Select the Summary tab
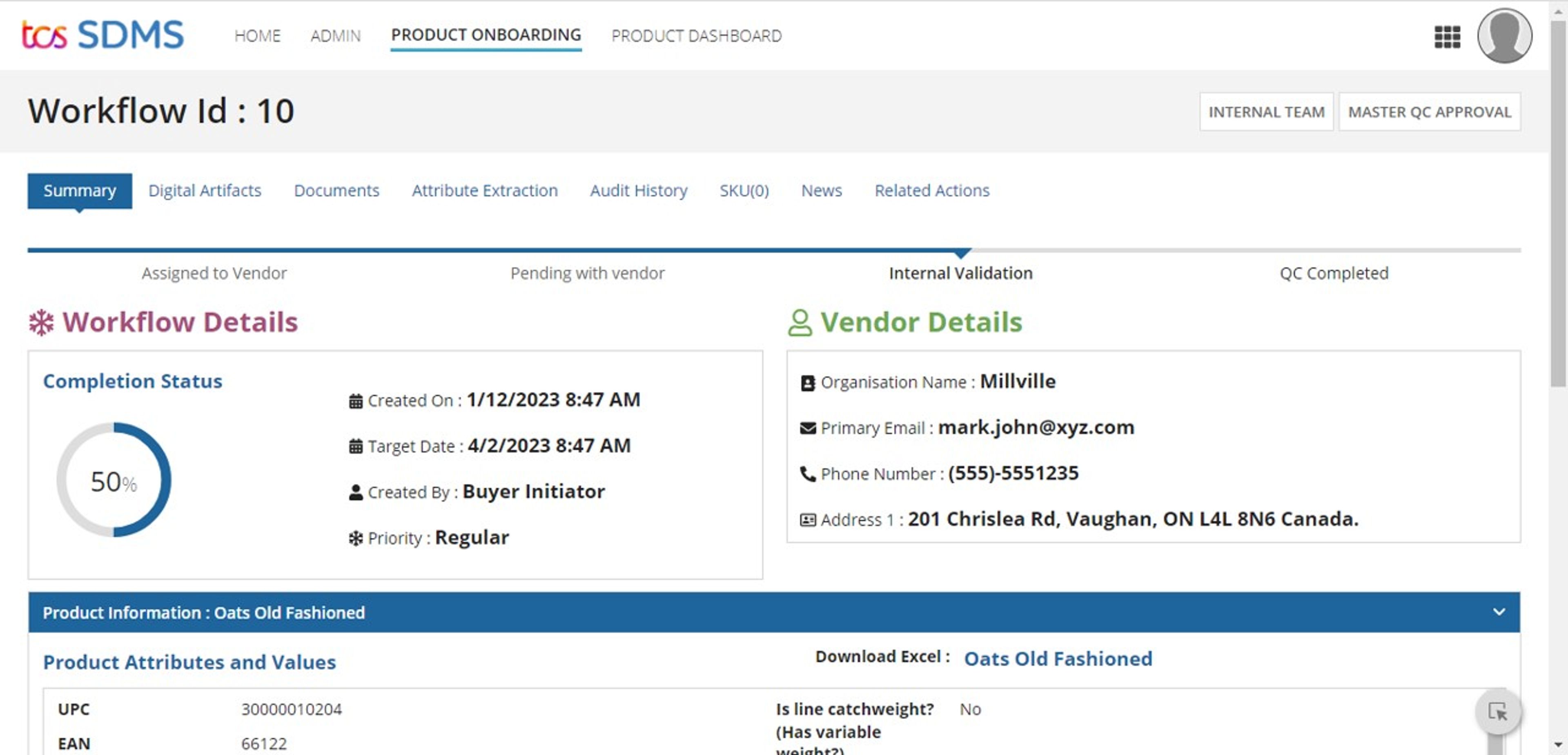 [x=80, y=190]
